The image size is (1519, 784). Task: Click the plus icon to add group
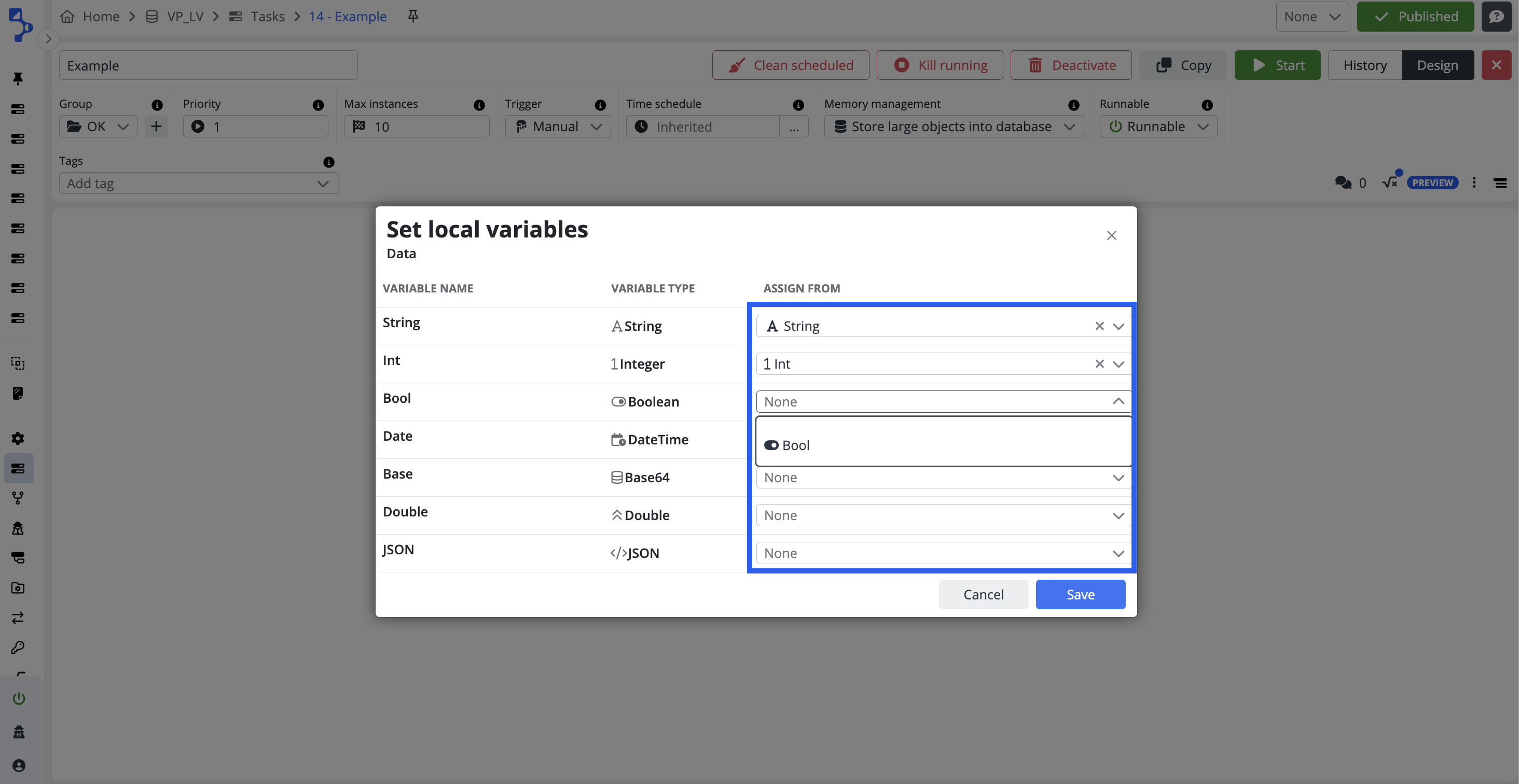click(x=156, y=126)
